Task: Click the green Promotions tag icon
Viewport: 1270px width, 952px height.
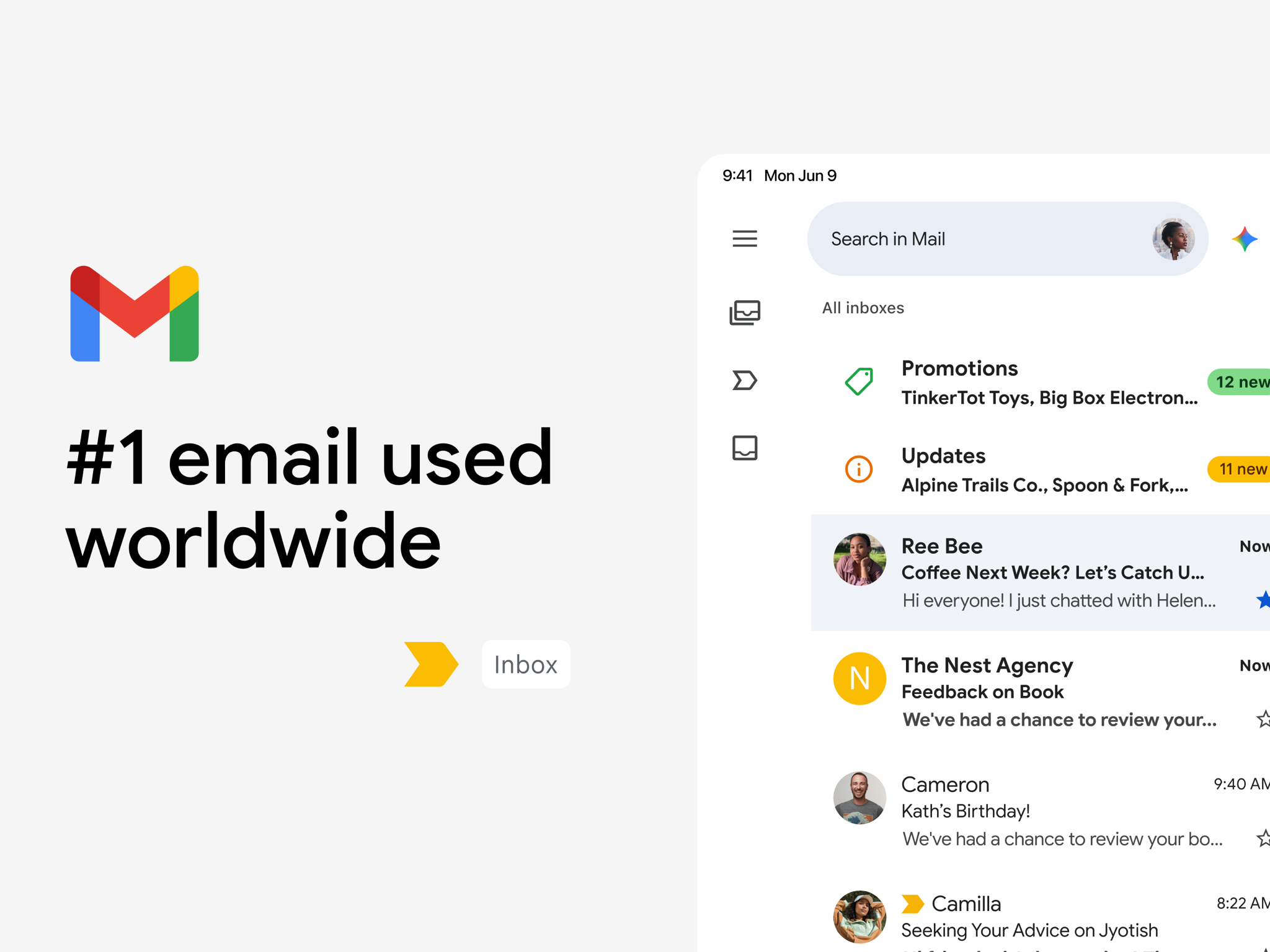Action: pos(859,381)
